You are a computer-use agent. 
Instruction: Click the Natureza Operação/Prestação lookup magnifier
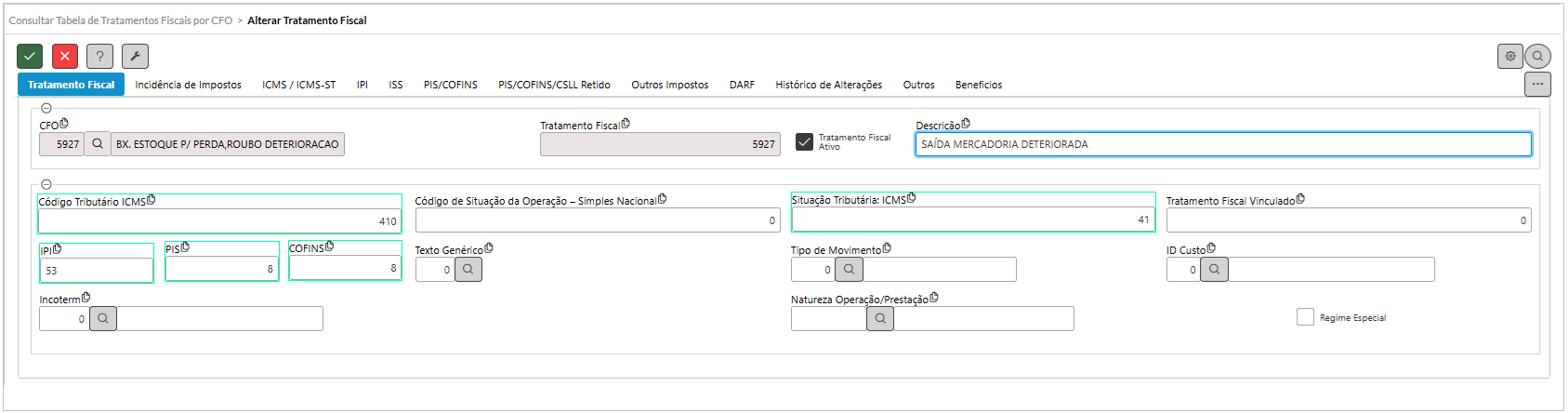(880, 319)
